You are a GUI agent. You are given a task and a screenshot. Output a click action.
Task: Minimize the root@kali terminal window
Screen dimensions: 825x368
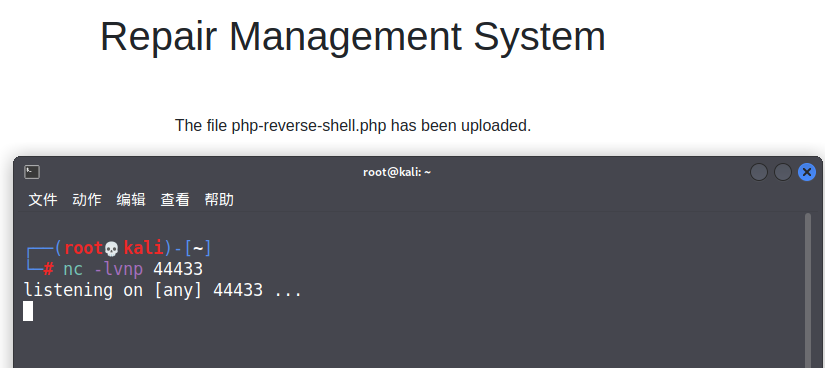759,172
